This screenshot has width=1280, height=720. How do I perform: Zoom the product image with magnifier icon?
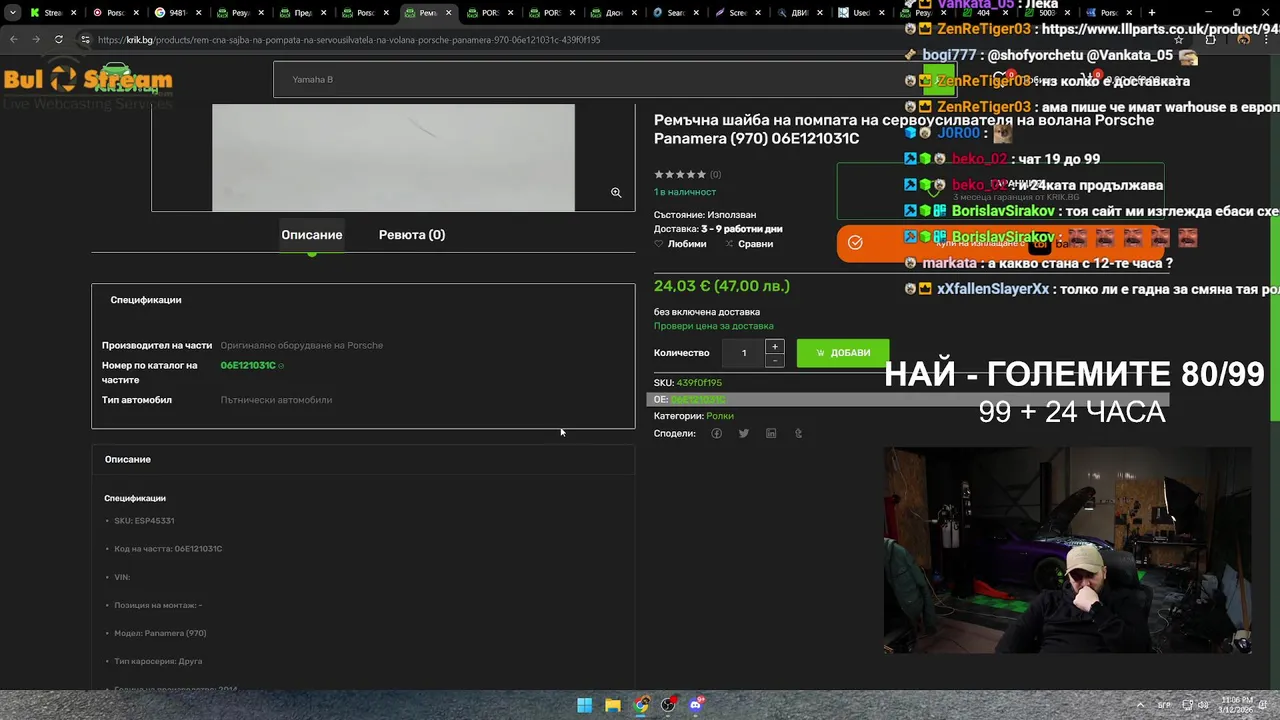point(616,193)
